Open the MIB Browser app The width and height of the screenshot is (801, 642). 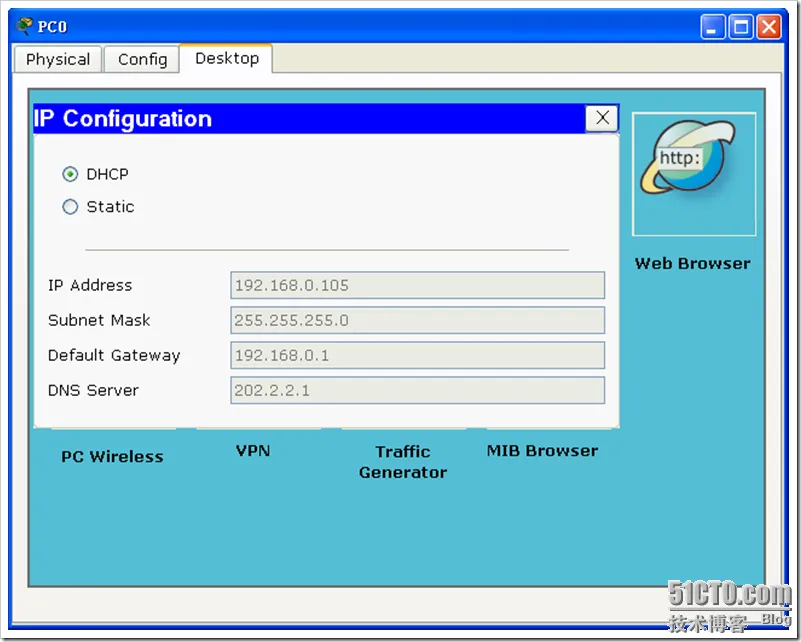tap(542, 450)
